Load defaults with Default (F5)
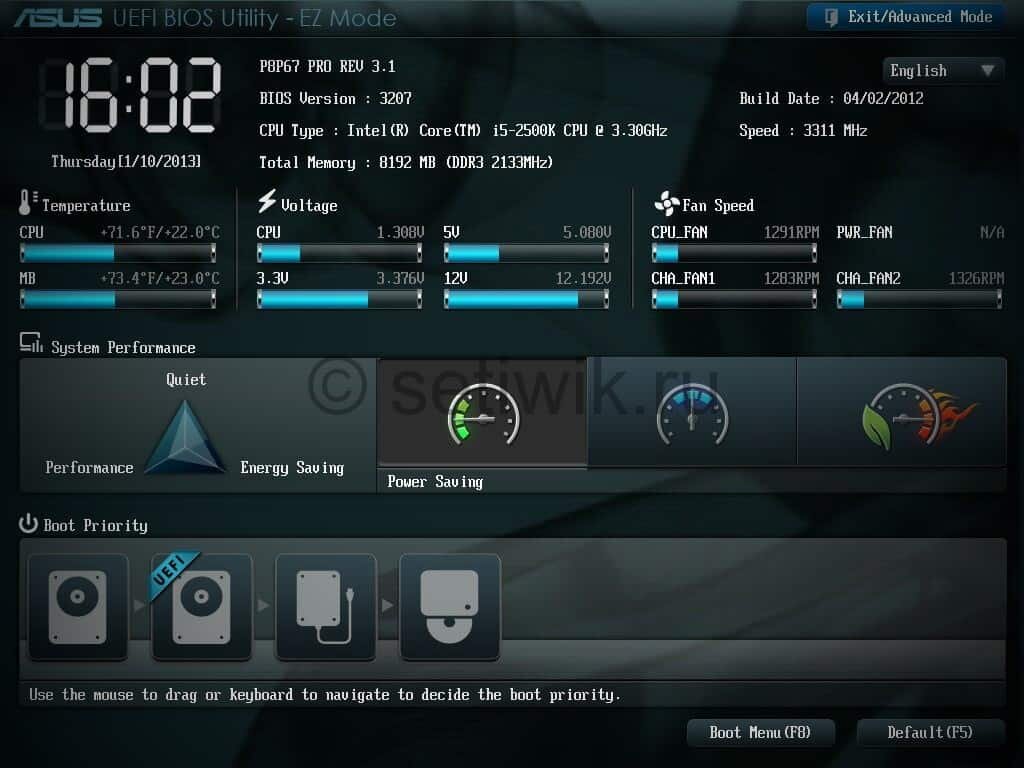This screenshot has height=768, width=1024. click(931, 732)
